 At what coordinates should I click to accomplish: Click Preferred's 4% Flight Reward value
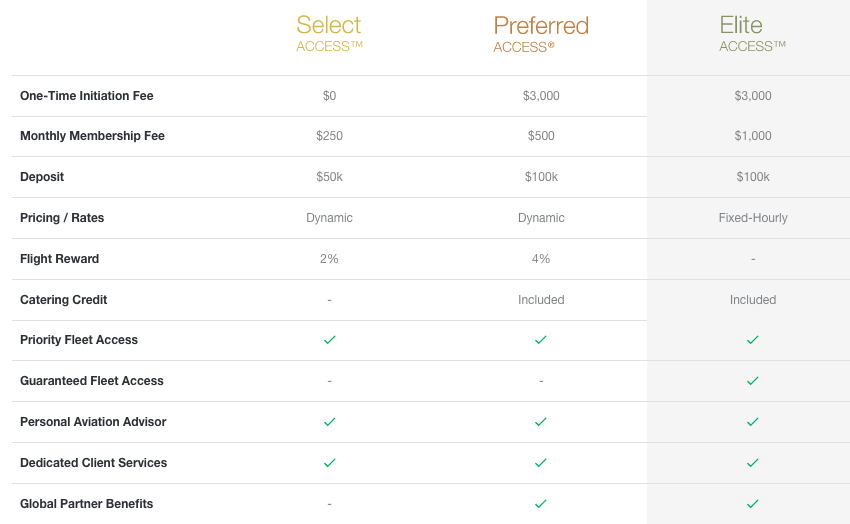tap(541, 259)
